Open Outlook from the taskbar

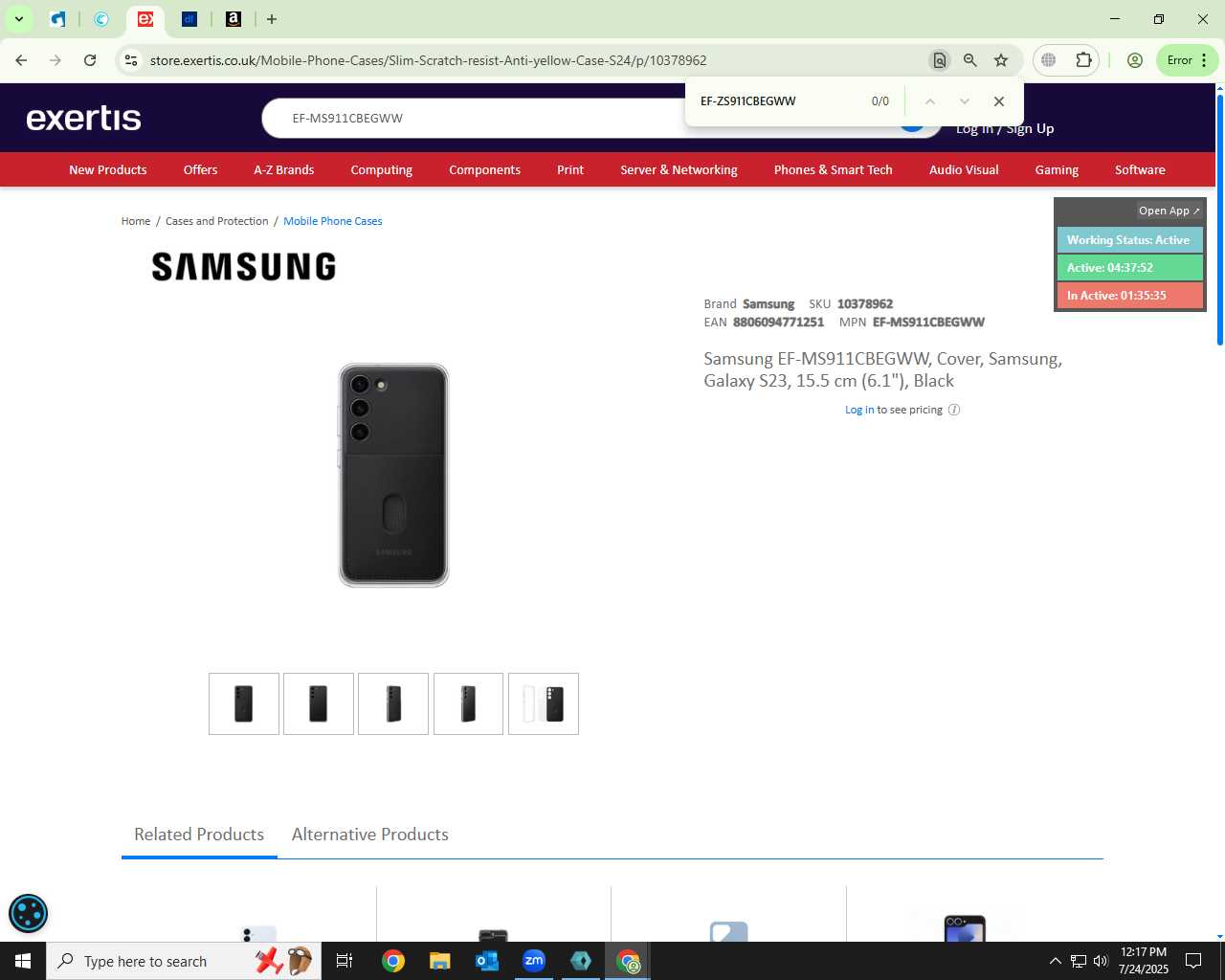[x=487, y=961]
